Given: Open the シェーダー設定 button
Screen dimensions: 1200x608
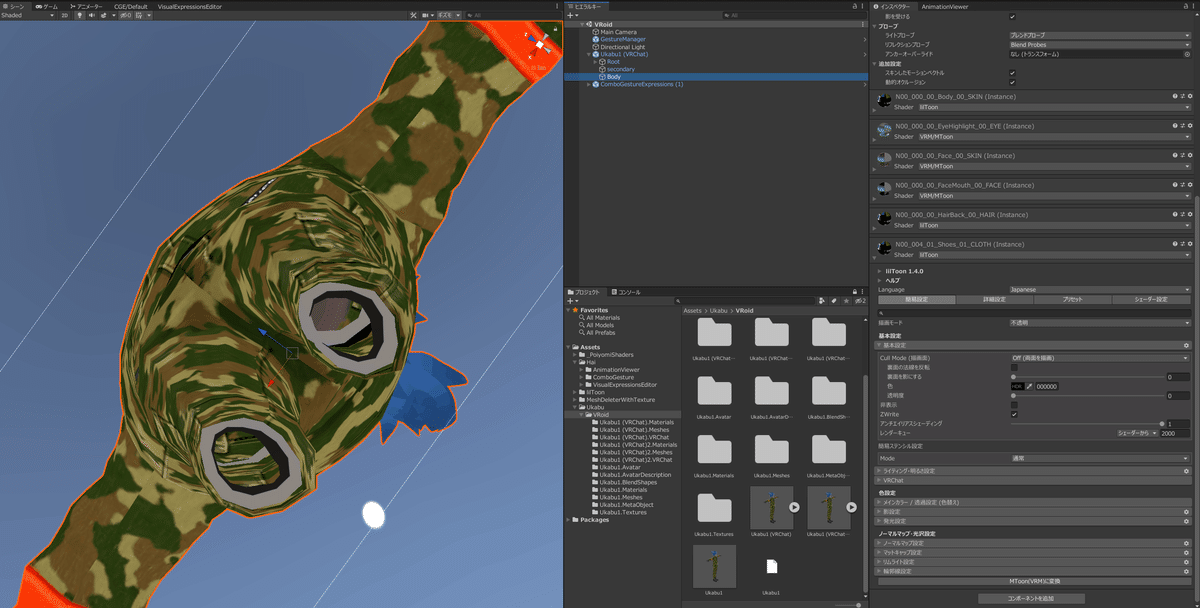Looking at the screenshot, I should click(x=1153, y=300).
